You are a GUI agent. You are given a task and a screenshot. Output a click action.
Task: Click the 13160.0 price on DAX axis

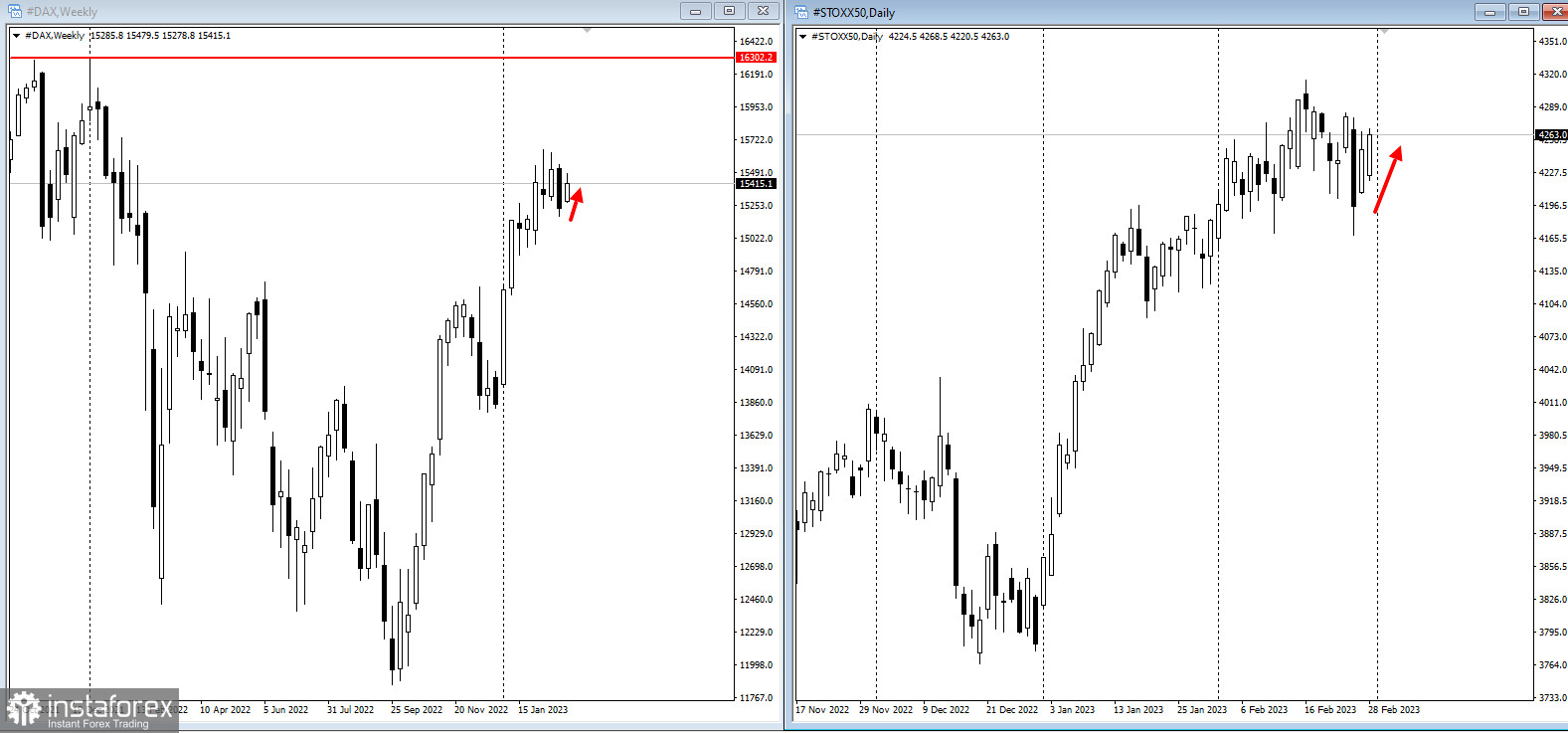point(756,501)
